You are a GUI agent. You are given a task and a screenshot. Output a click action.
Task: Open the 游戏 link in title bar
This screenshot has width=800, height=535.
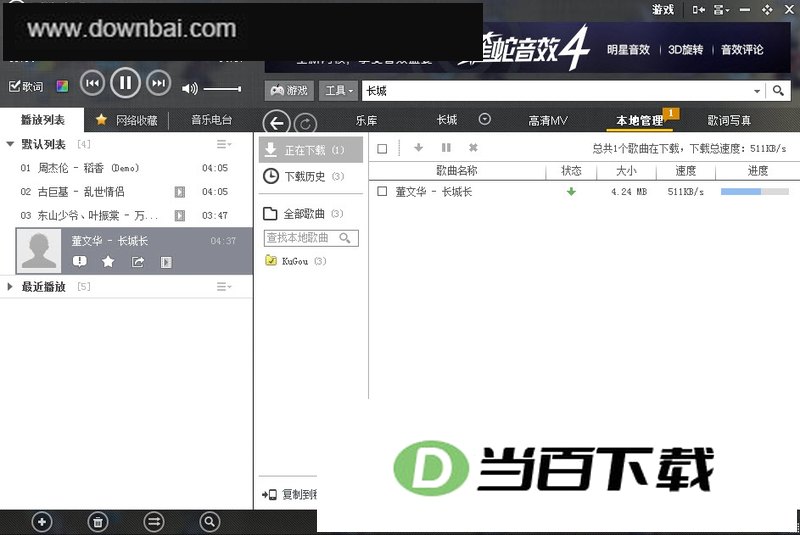[663, 9]
